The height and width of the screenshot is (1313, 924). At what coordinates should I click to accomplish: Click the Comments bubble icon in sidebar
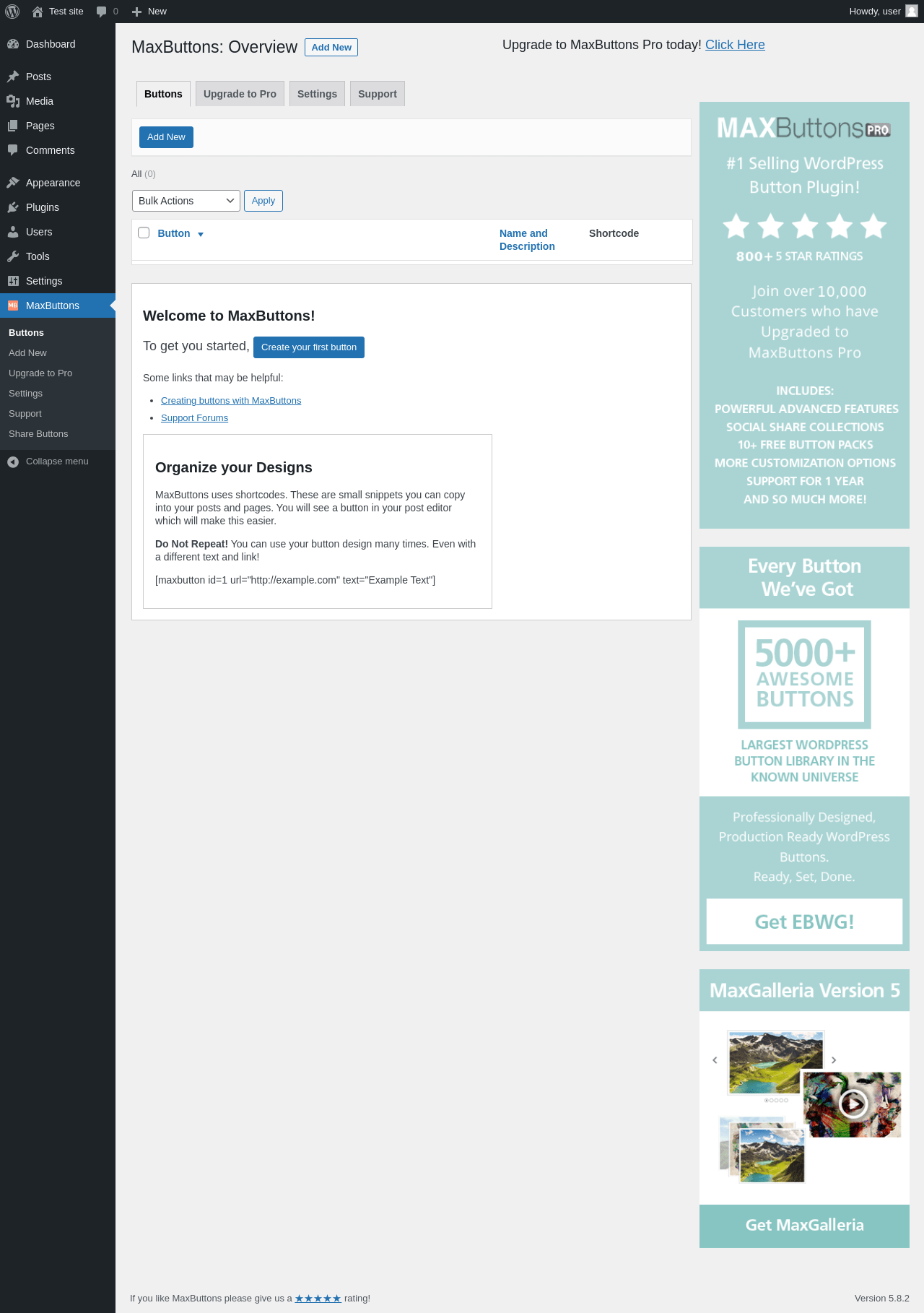(13, 150)
